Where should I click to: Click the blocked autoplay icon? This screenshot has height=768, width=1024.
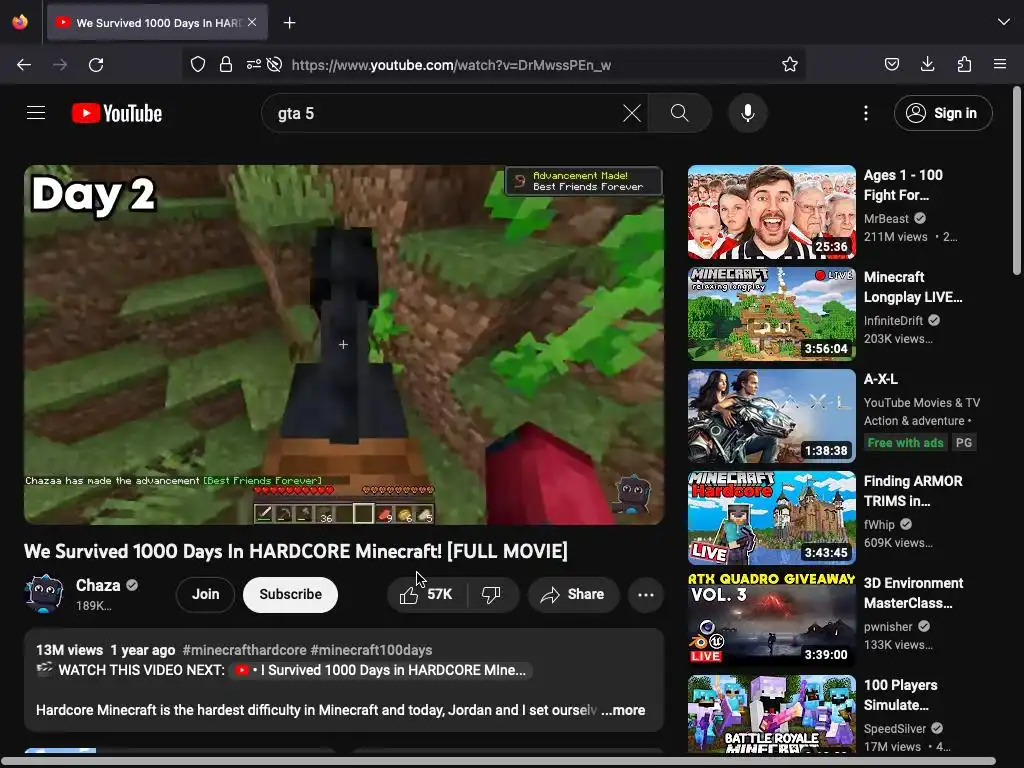[275, 64]
